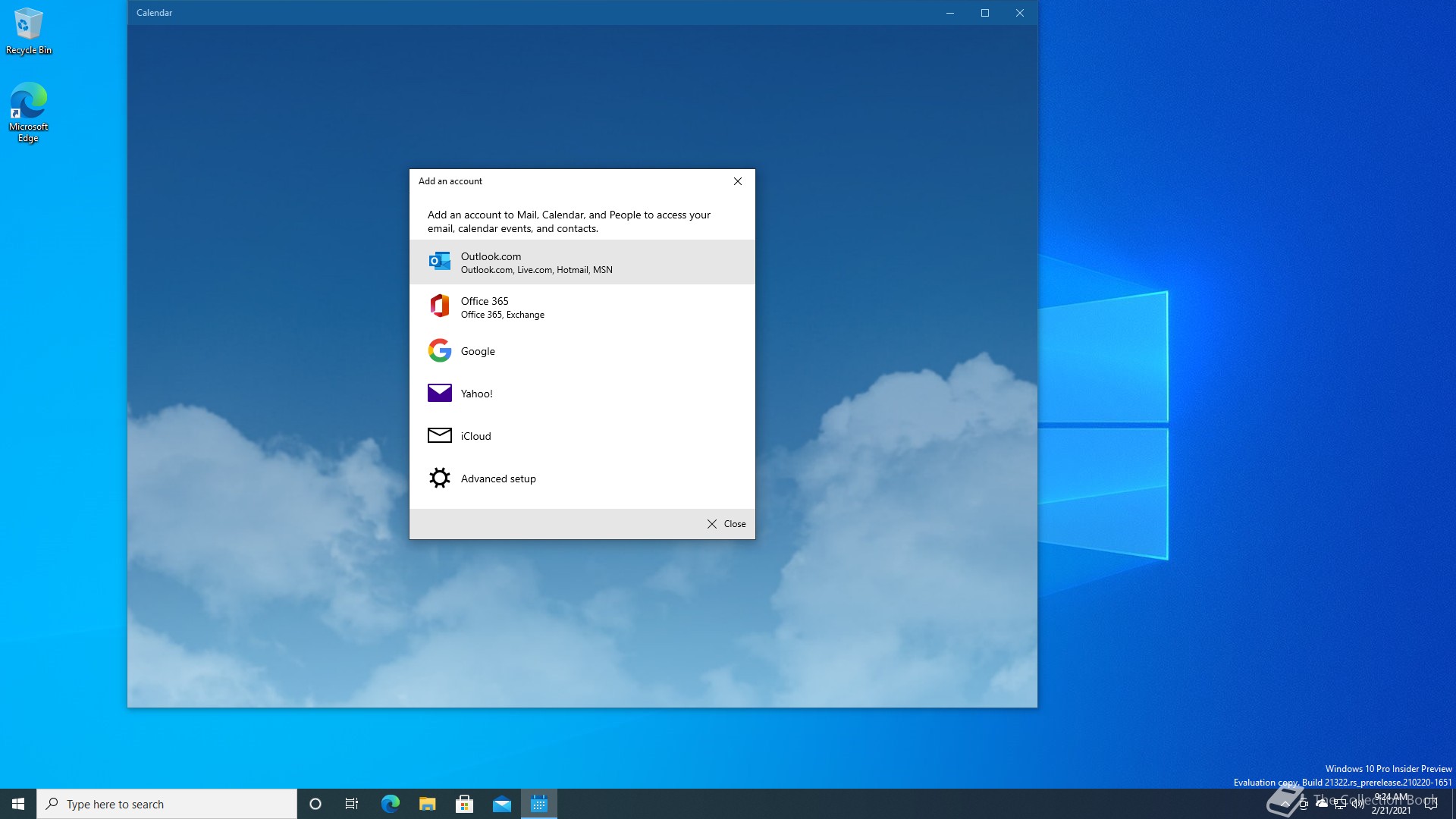Open the Windows Start menu
The image size is (1456, 819).
tap(18, 804)
